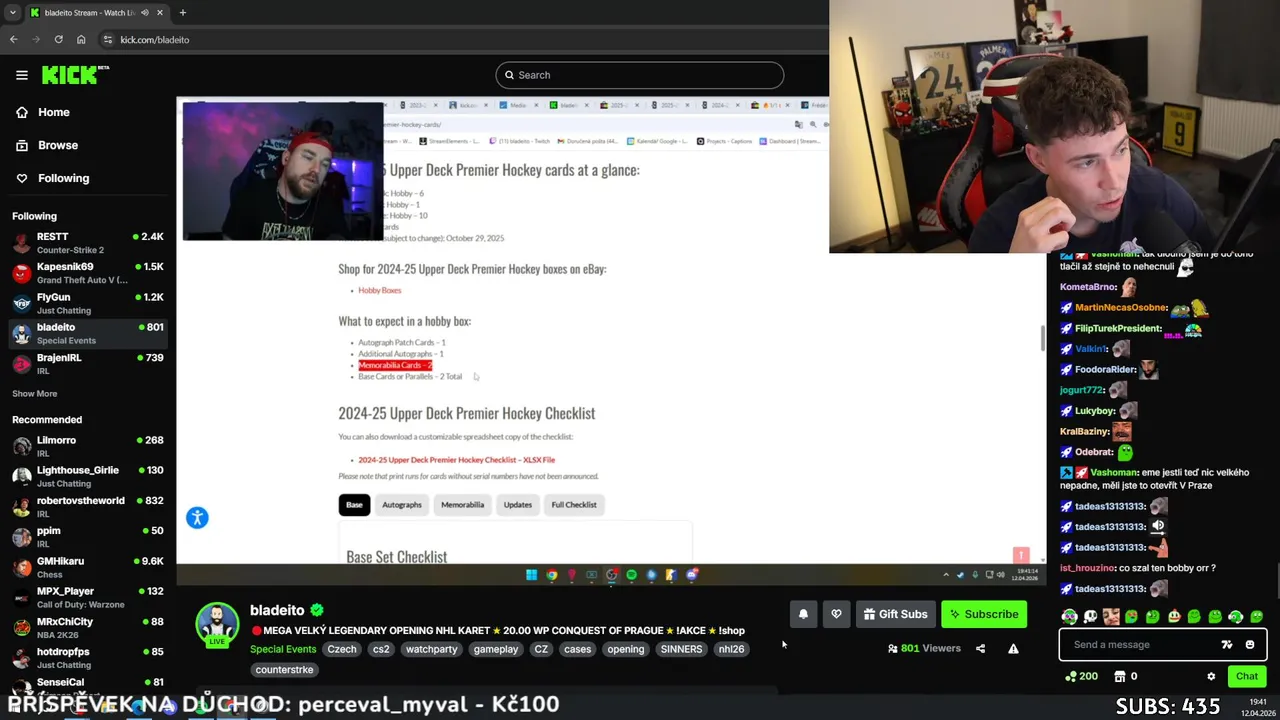Click the Checklist XLSX File link
Screen dimensions: 1280x720
456,460
